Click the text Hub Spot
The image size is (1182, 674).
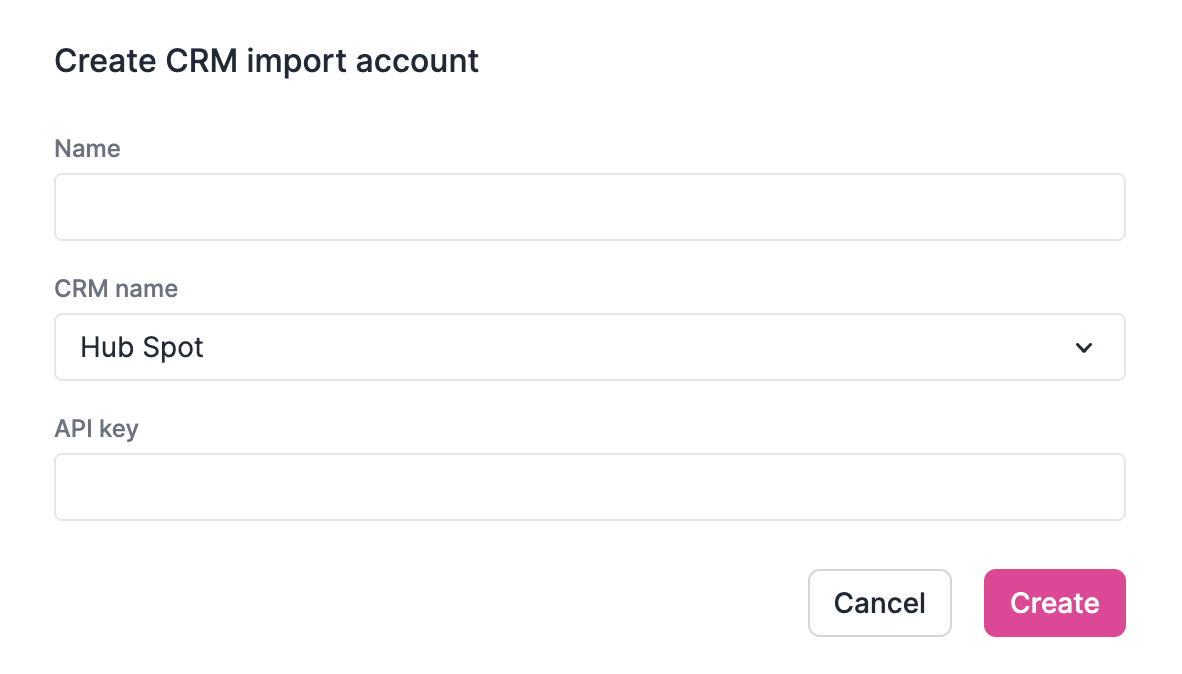pyautogui.click(x=142, y=347)
